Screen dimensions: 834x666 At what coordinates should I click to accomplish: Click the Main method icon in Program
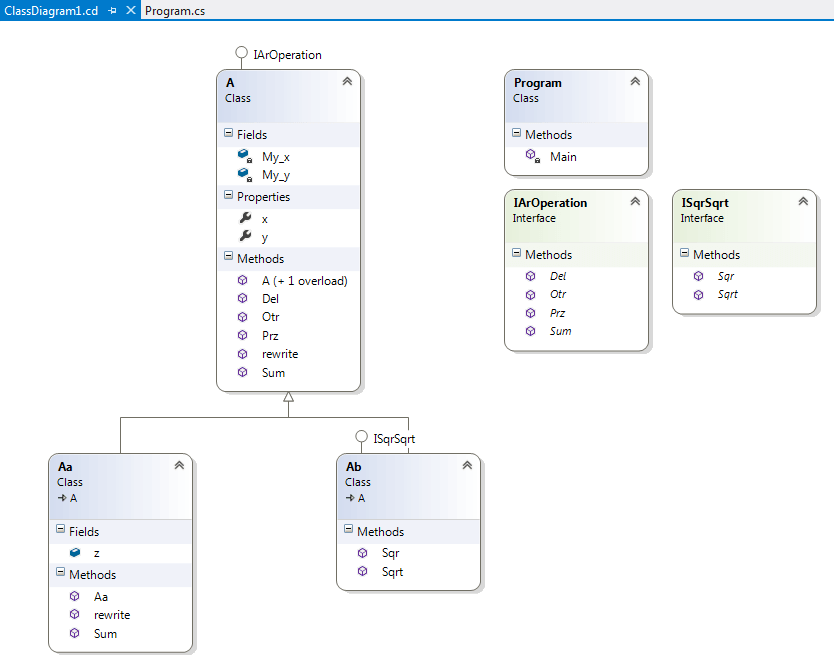coord(532,156)
